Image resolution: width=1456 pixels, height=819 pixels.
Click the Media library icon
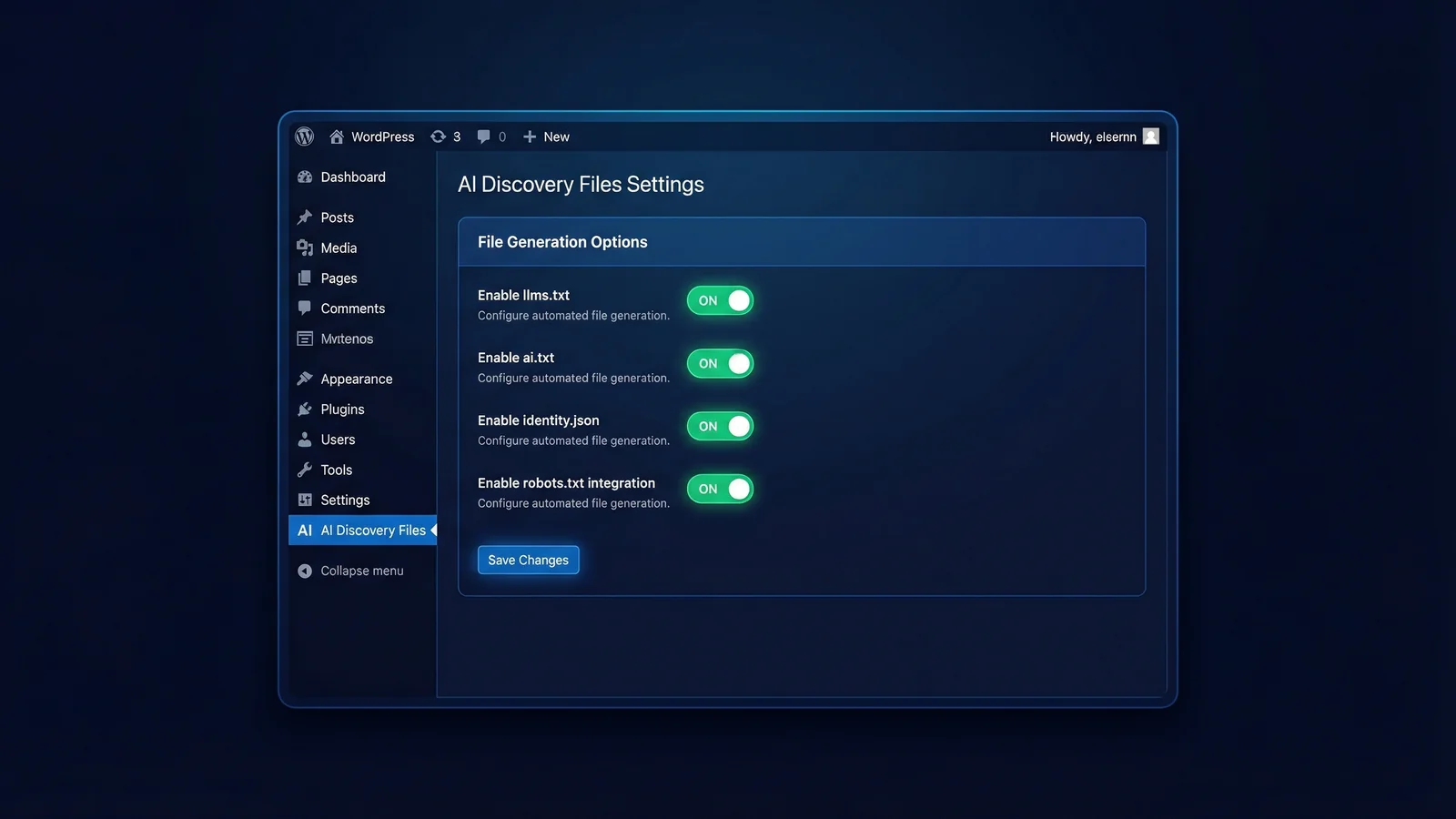point(305,248)
